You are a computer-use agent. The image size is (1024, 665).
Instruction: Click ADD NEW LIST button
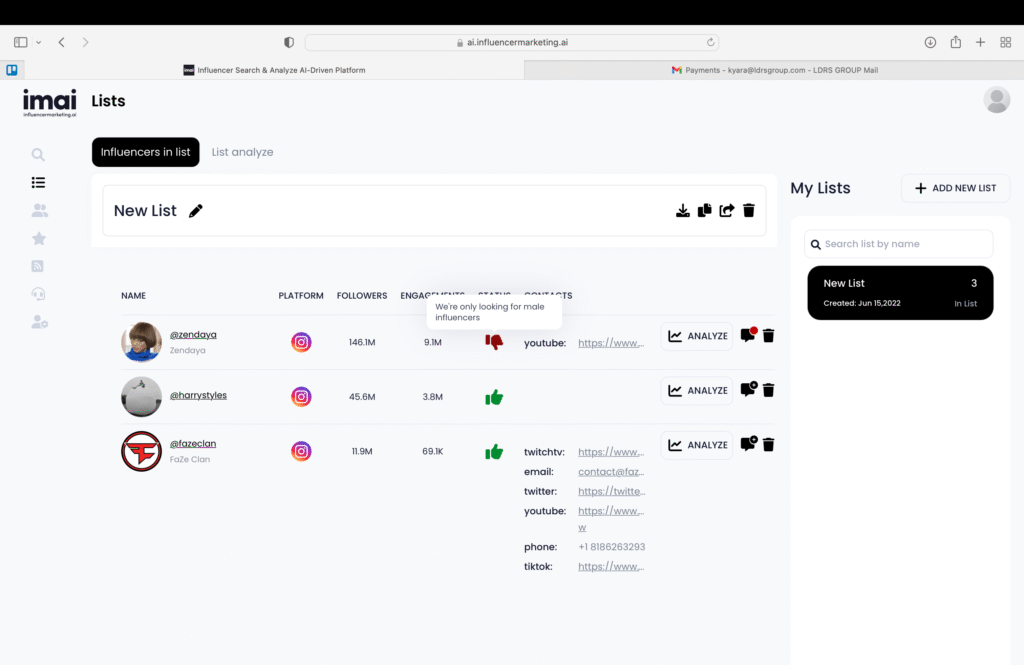pos(955,188)
